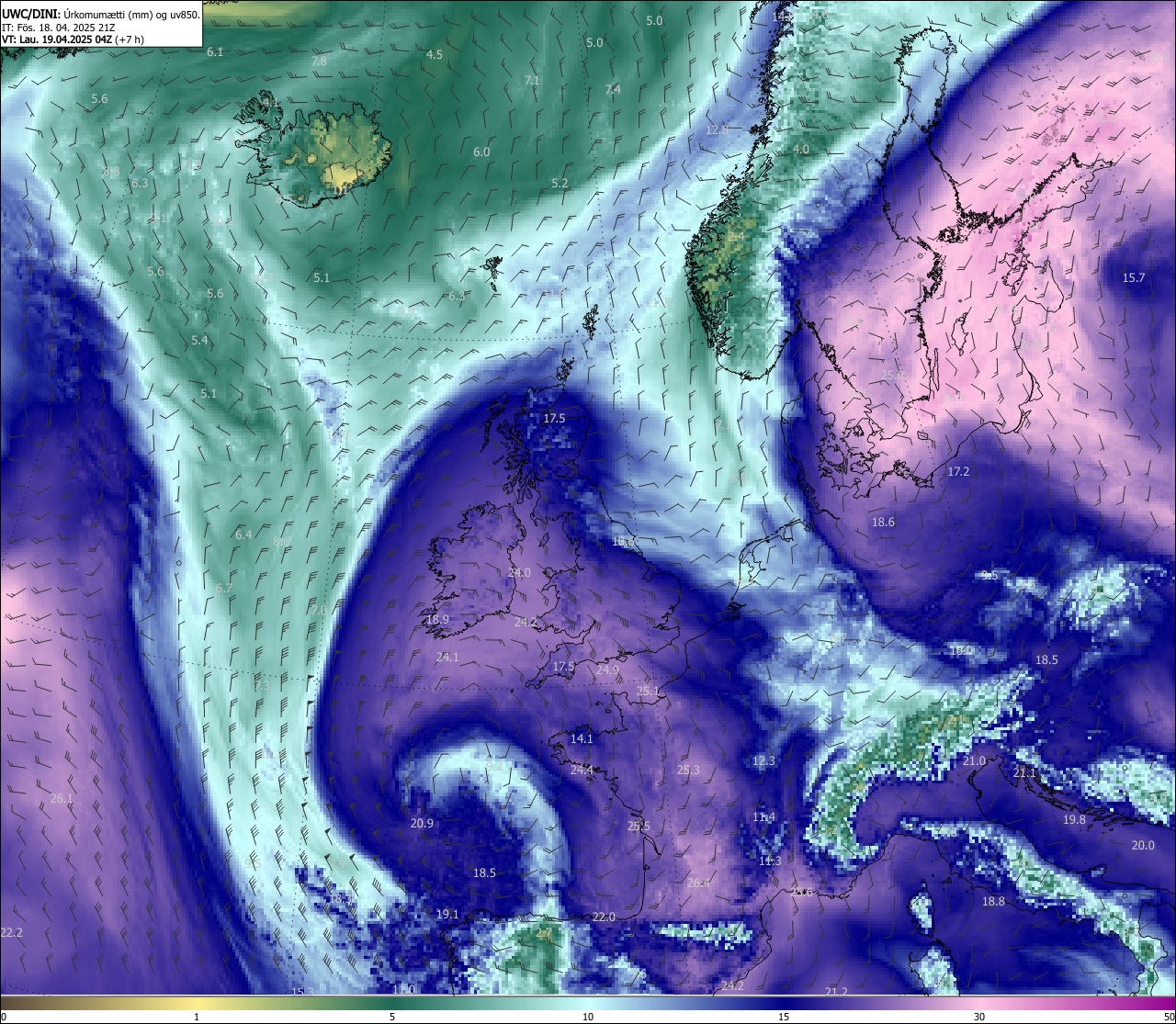This screenshot has height=1024, width=1176.
Task: Click the 6.7 map value
Action: coord(224,588)
